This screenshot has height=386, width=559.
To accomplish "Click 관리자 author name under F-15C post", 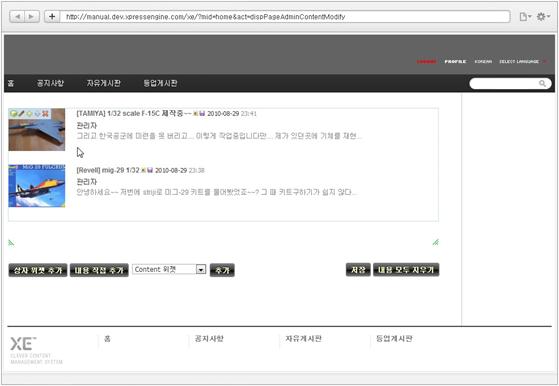I will click(87, 125).
